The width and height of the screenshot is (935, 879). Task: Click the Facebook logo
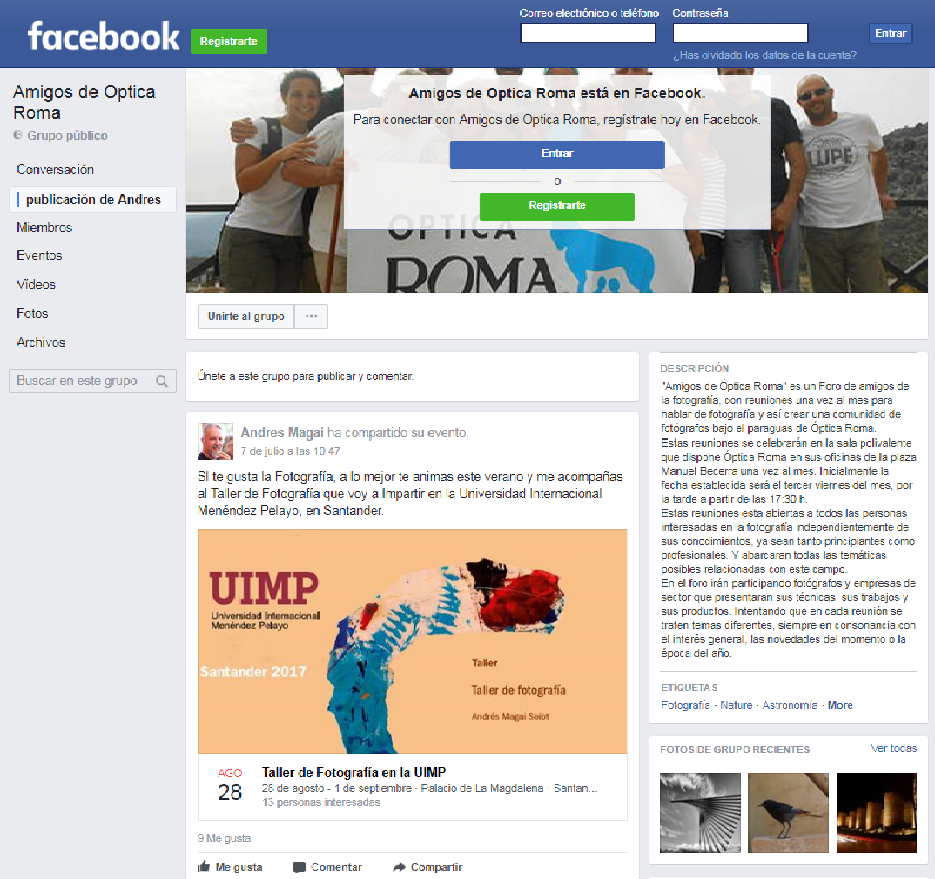103,36
